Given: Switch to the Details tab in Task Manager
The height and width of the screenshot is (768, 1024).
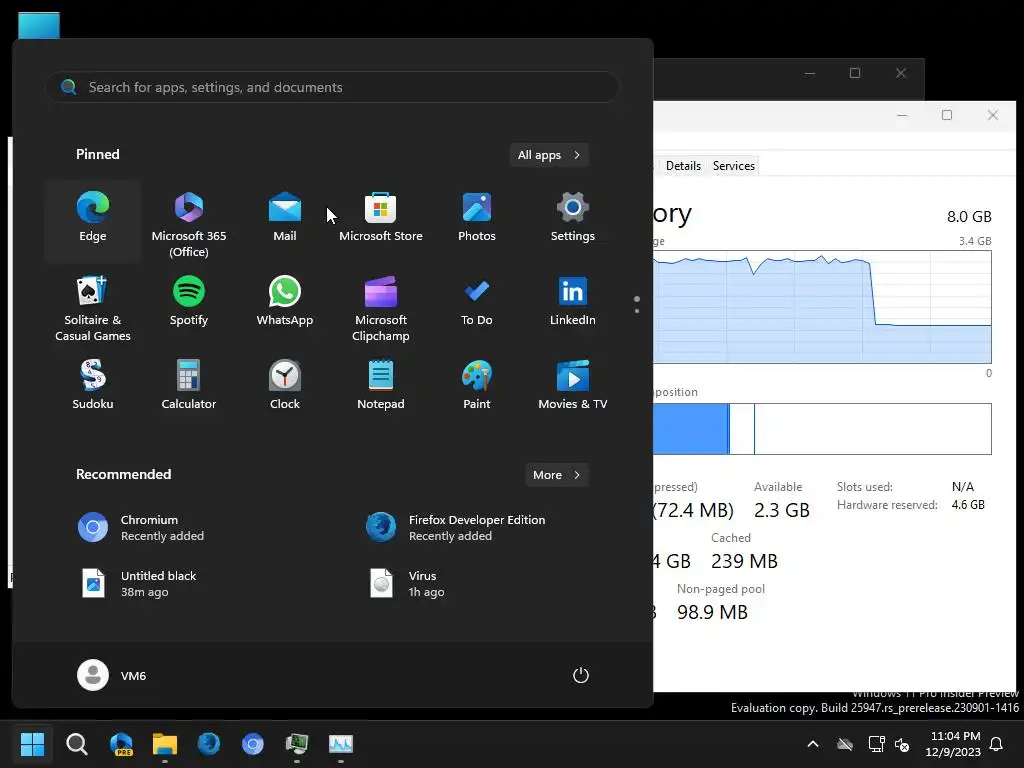Looking at the screenshot, I should click(x=683, y=166).
